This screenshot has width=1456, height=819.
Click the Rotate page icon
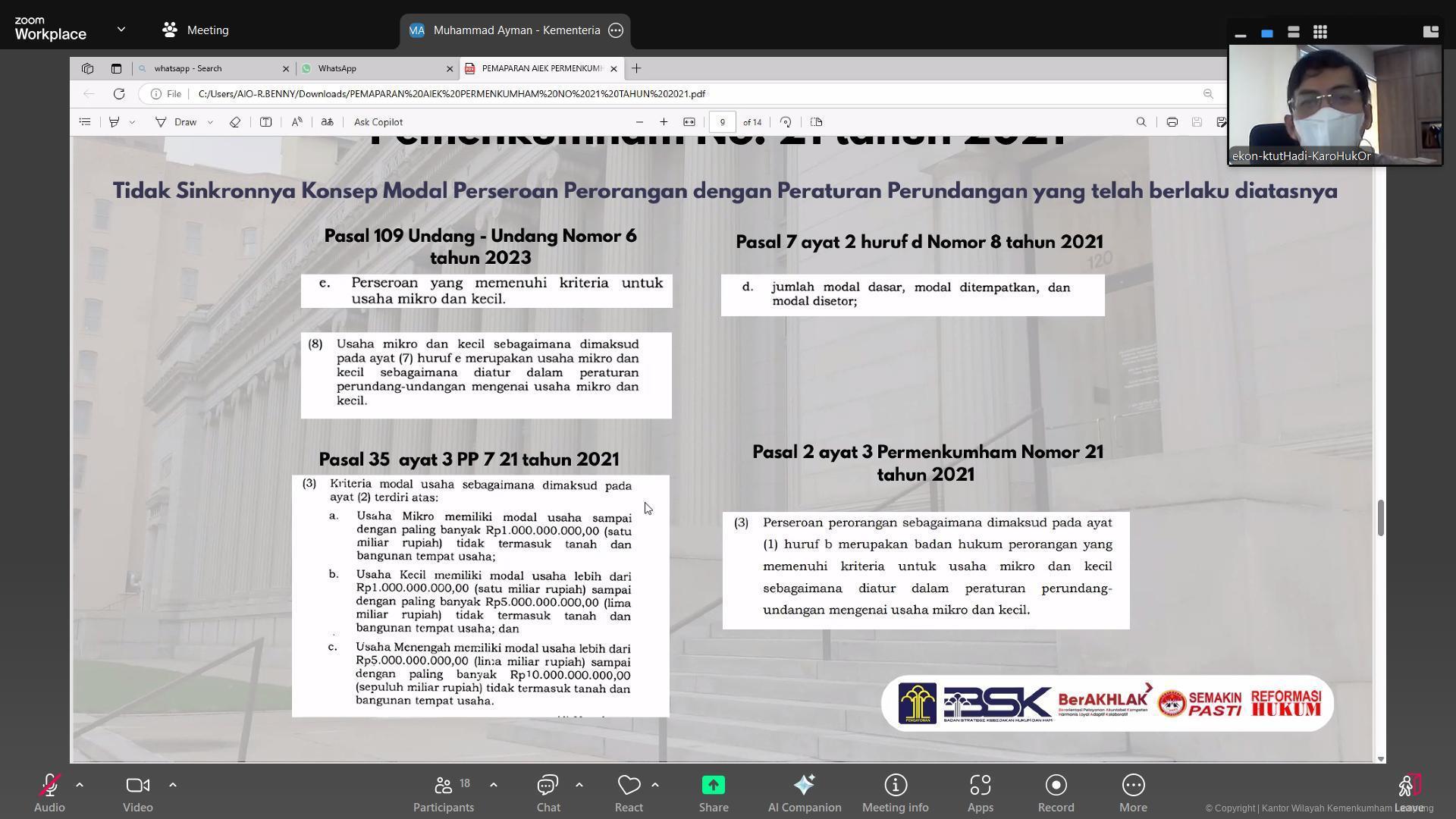786,122
